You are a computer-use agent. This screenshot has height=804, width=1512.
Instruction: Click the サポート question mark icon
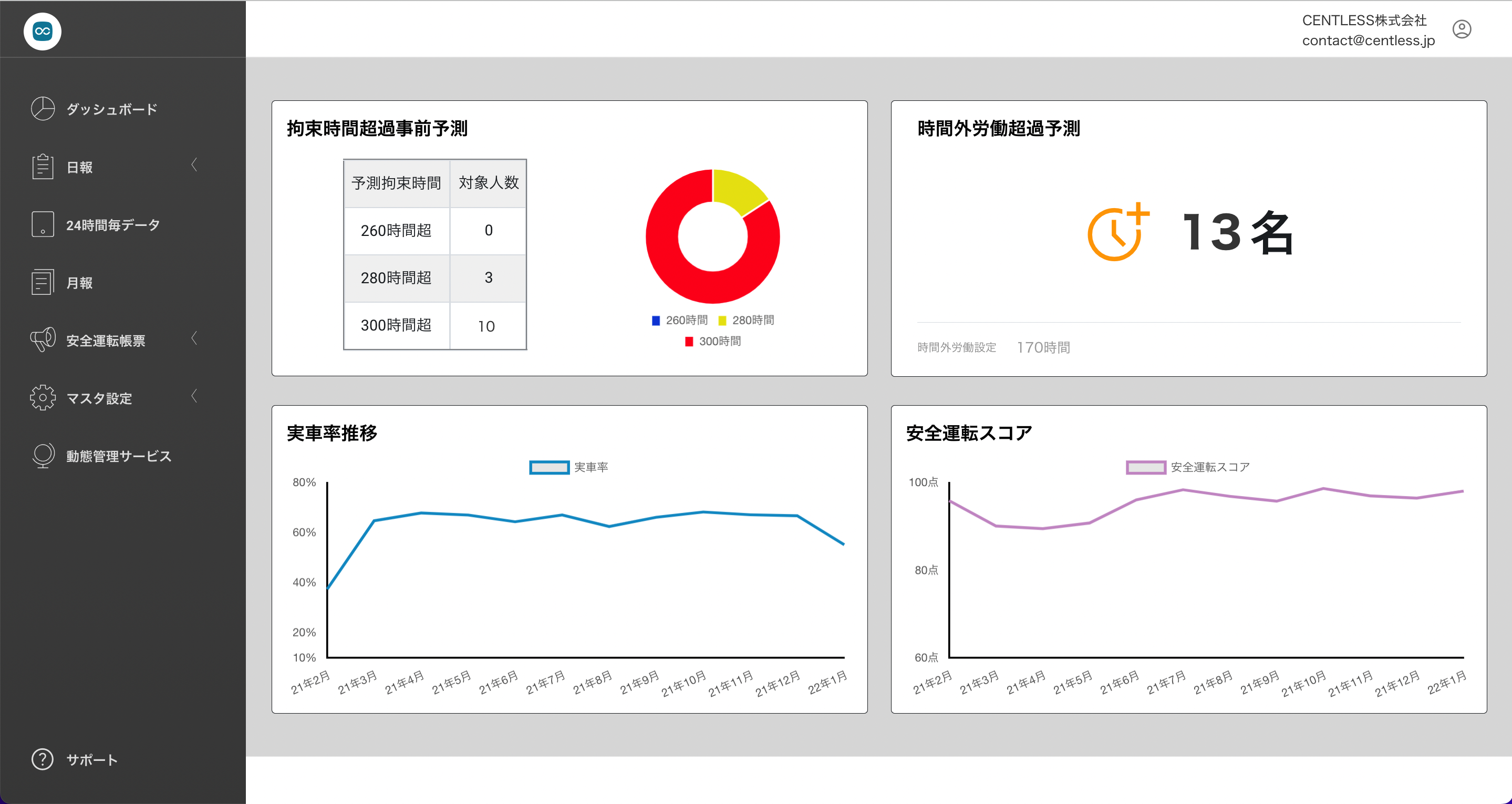click(42, 759)
